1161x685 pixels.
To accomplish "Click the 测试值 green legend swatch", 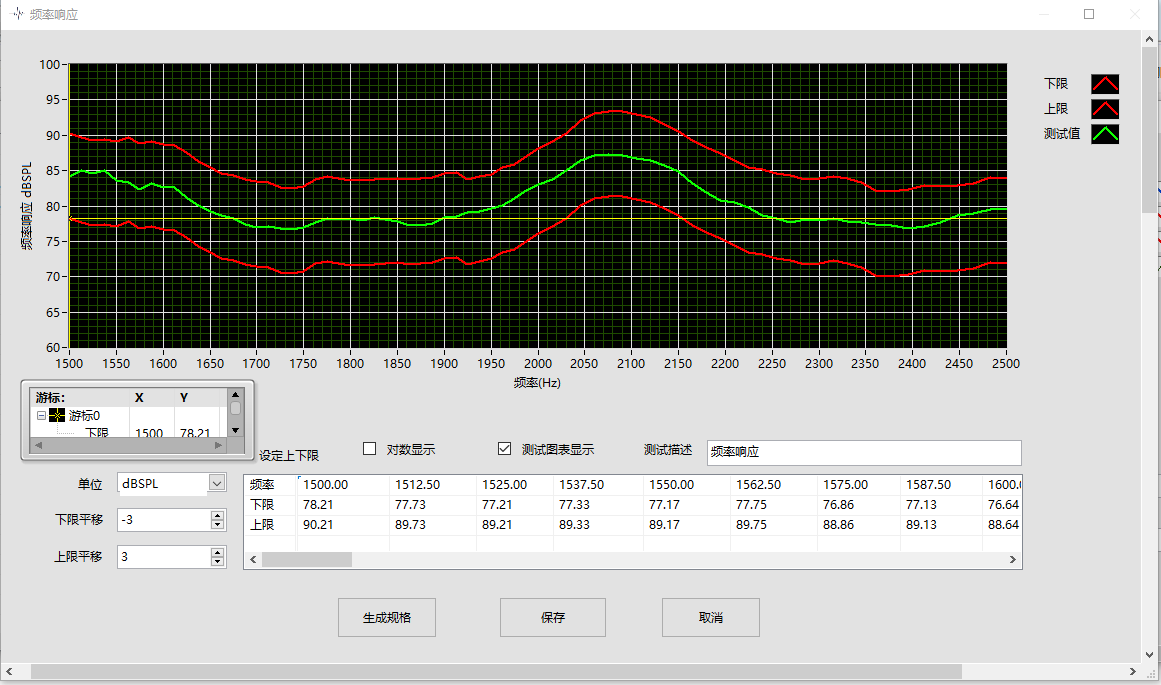I will point(1105,134).
